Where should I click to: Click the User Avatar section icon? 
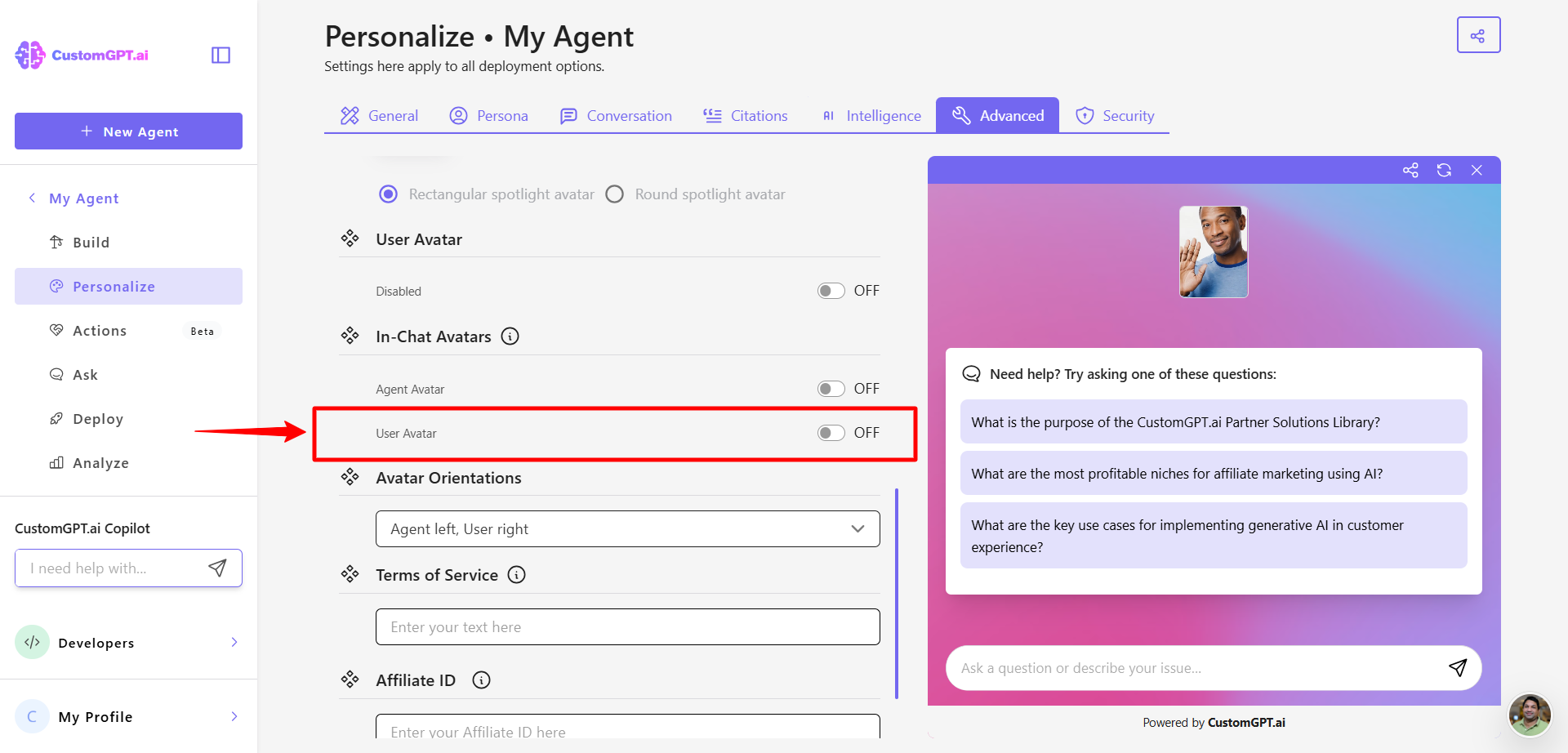[x=350, y=238]
